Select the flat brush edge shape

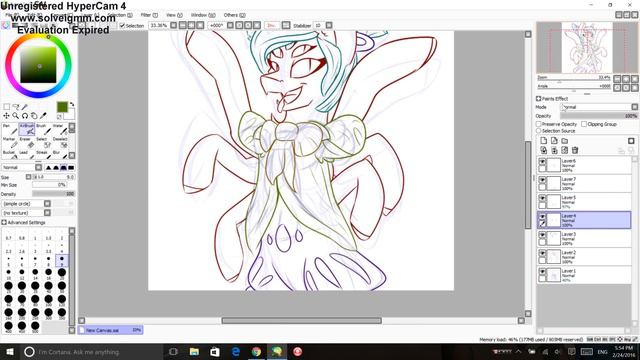[71, 167]
